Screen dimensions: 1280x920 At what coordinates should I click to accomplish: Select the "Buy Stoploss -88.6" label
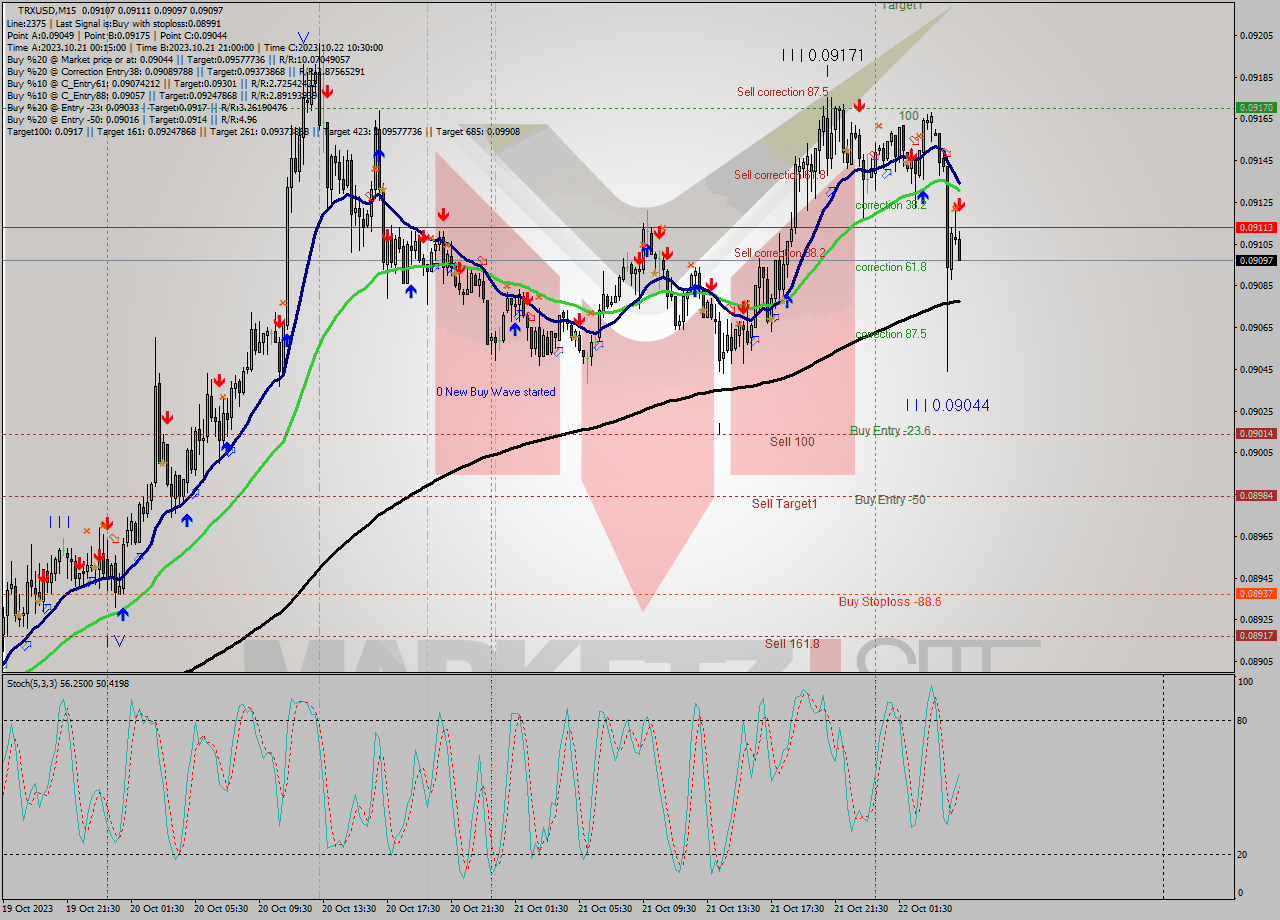pos(890,602)
